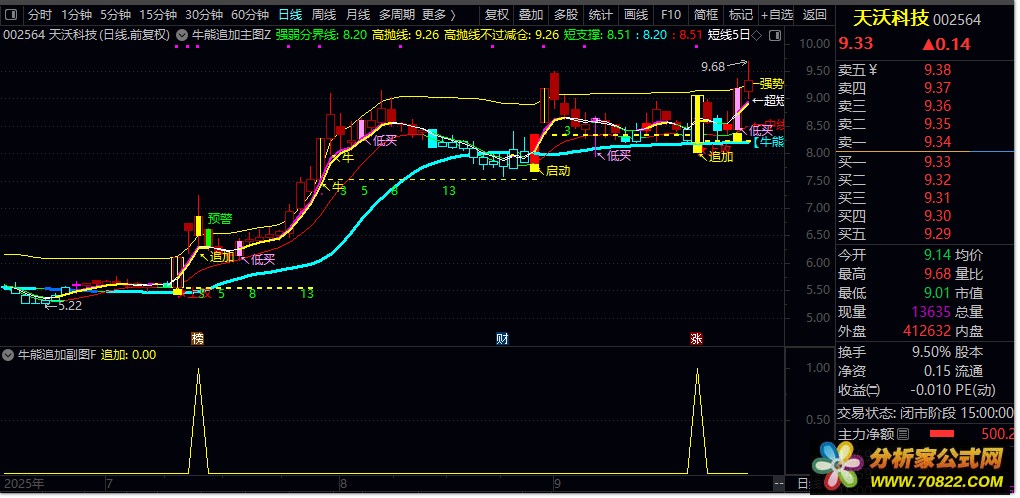This screenshot has height=498, width=1020.
Task: Click the 返回 back button
Action: (815, 15)
